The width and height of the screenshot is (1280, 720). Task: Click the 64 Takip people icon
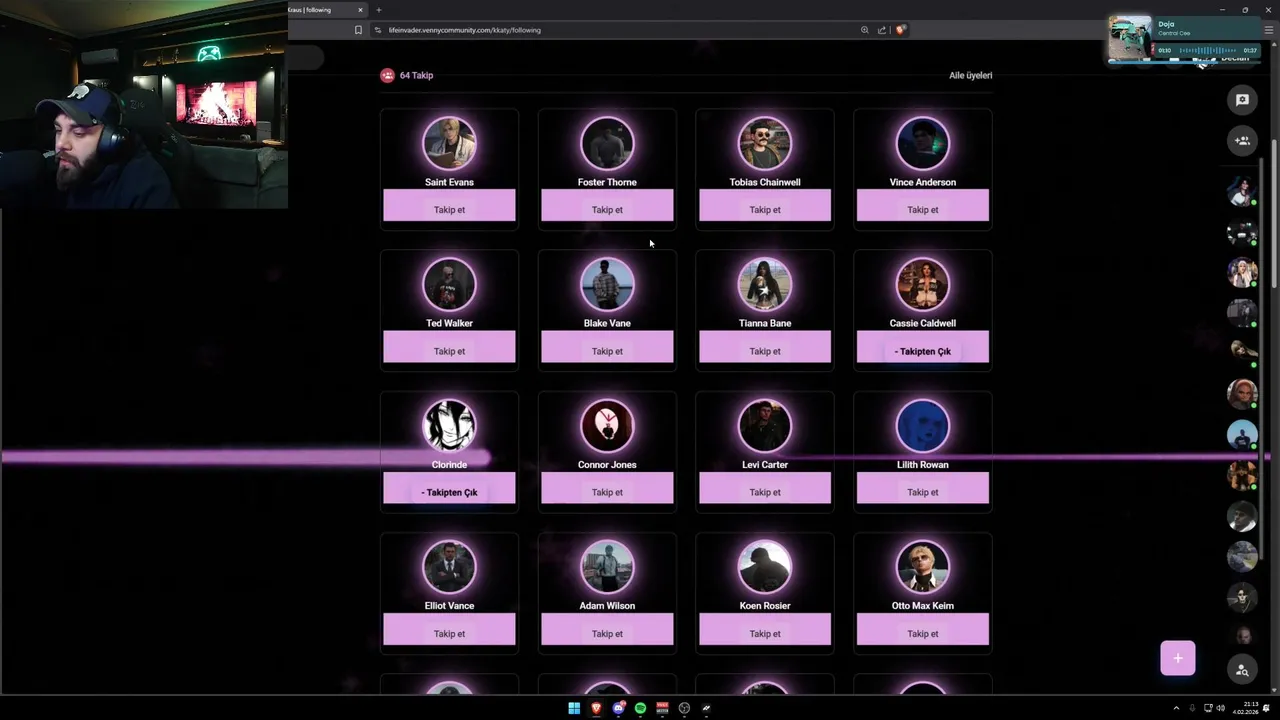[387, 75]
